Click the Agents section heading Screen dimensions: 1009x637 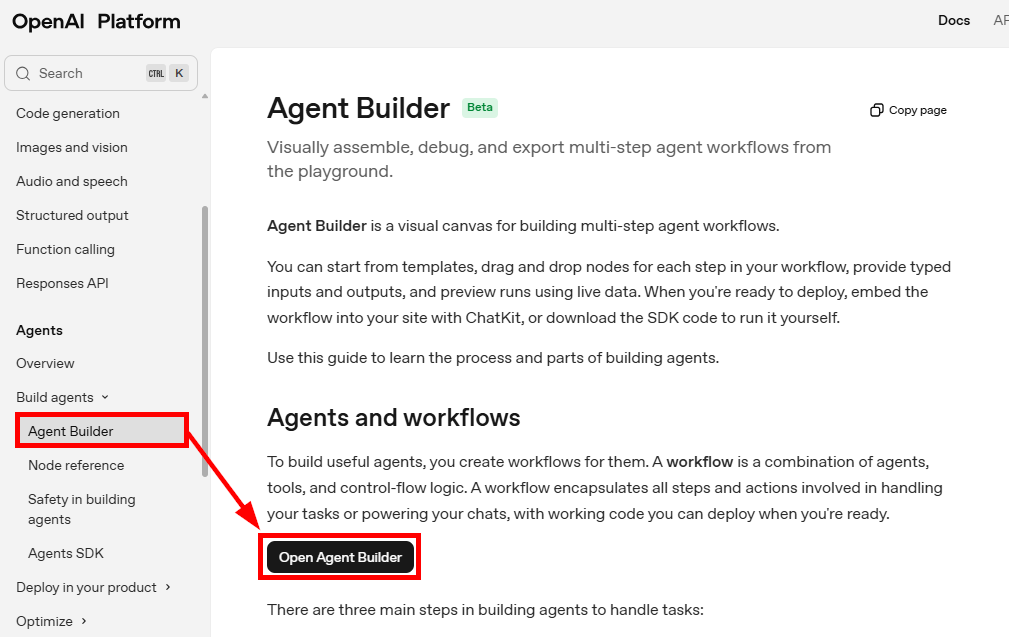coord(39,331)
